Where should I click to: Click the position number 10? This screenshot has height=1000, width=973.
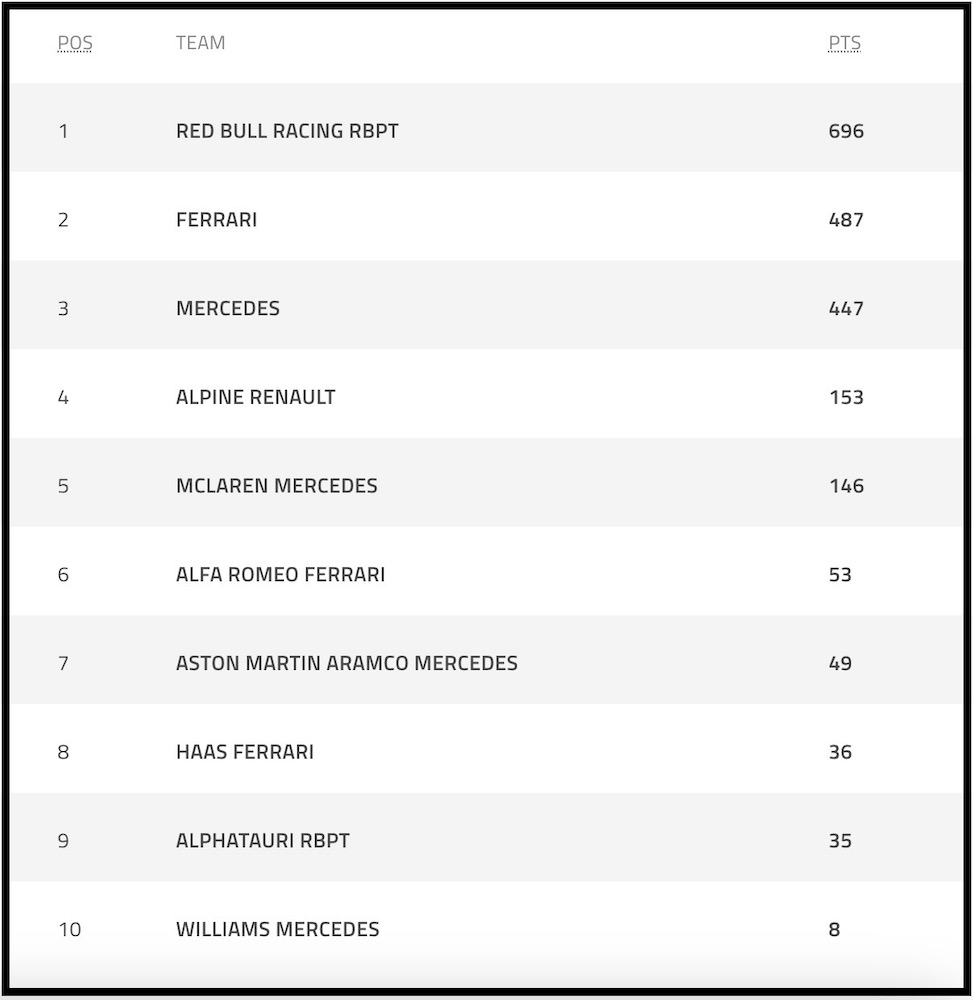69,929
